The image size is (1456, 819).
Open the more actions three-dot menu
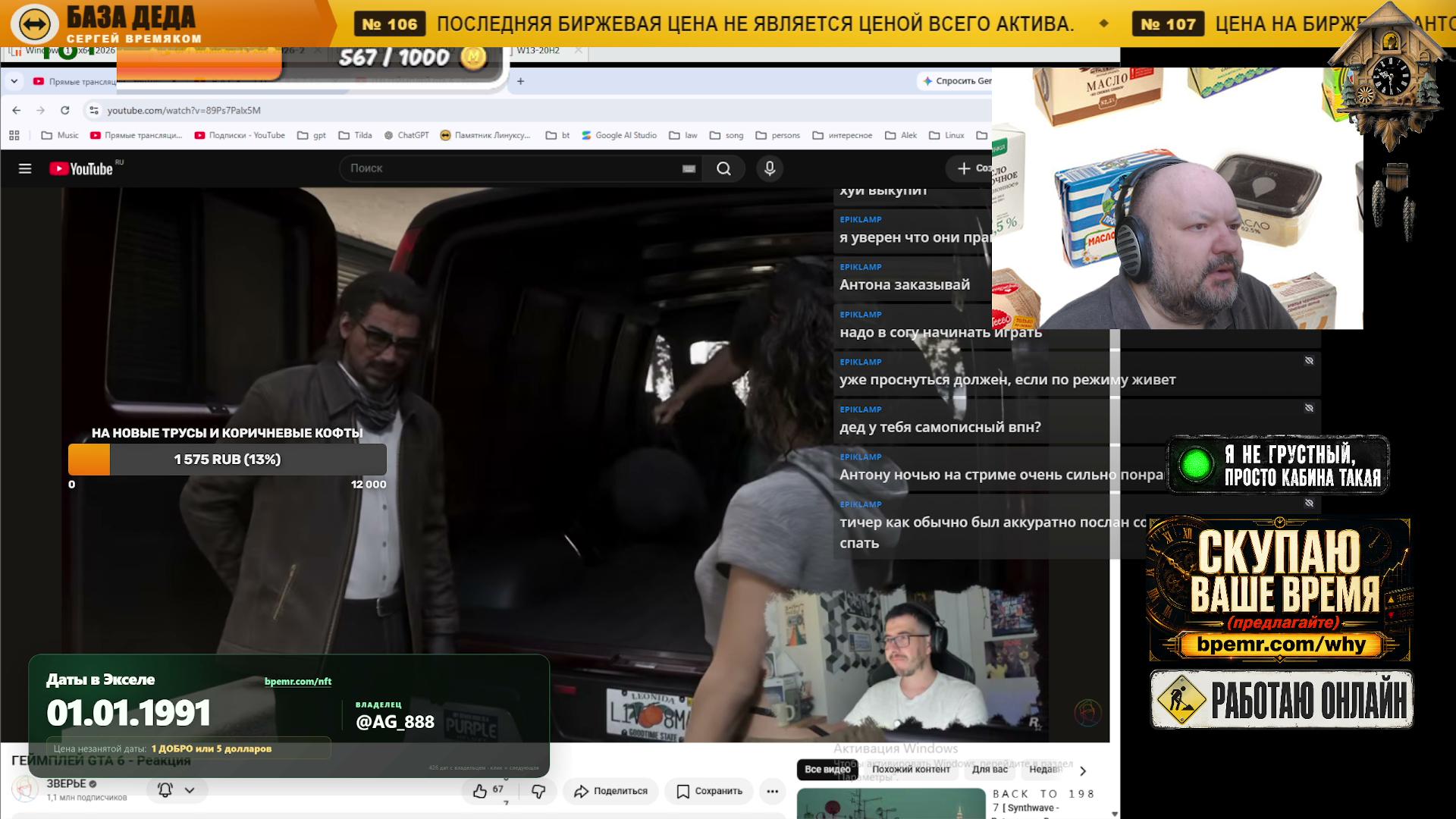point(772,791)
